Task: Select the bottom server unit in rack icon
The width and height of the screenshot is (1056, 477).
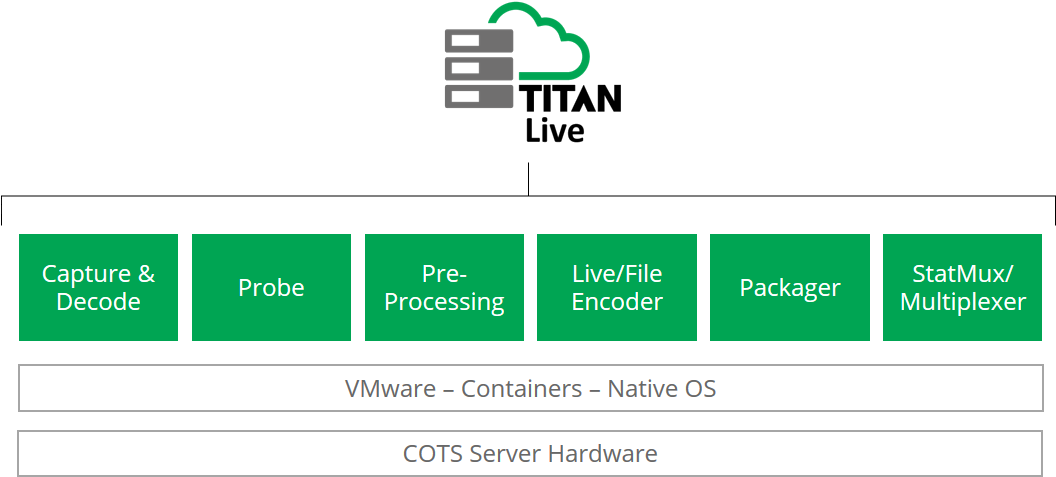Action: coord(479,96)
